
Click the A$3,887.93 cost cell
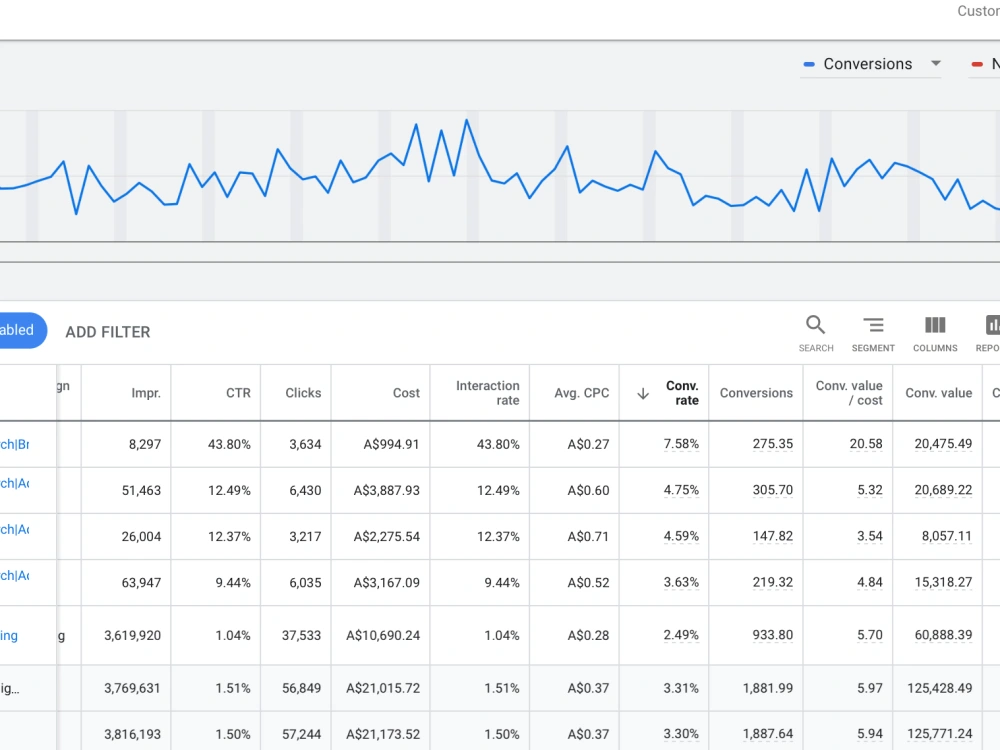point(386,490)
